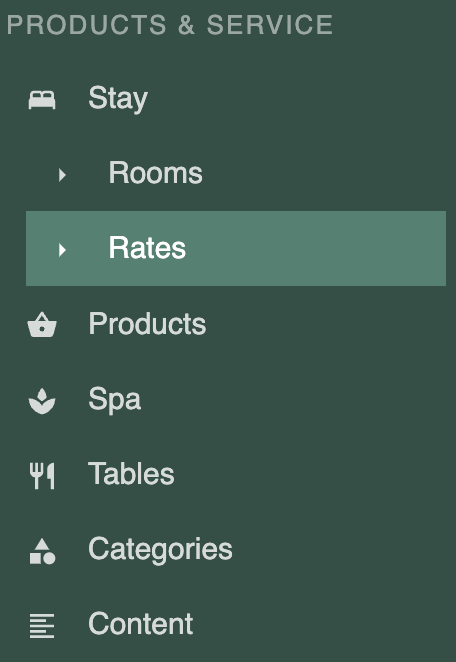The image size is (456, 662).
Task: Click empty area of highlighted Rates row
Action: [316, 248]
